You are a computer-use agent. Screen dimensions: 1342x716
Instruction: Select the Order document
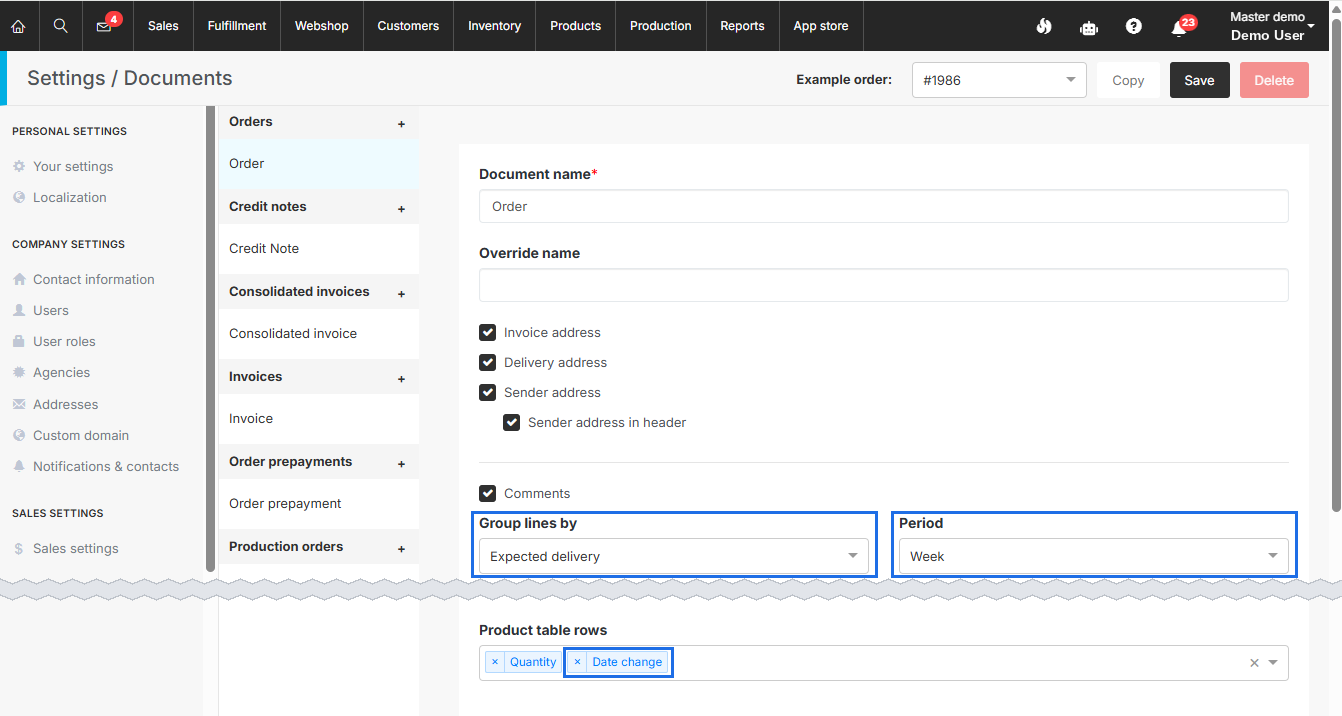coord(319,164)
